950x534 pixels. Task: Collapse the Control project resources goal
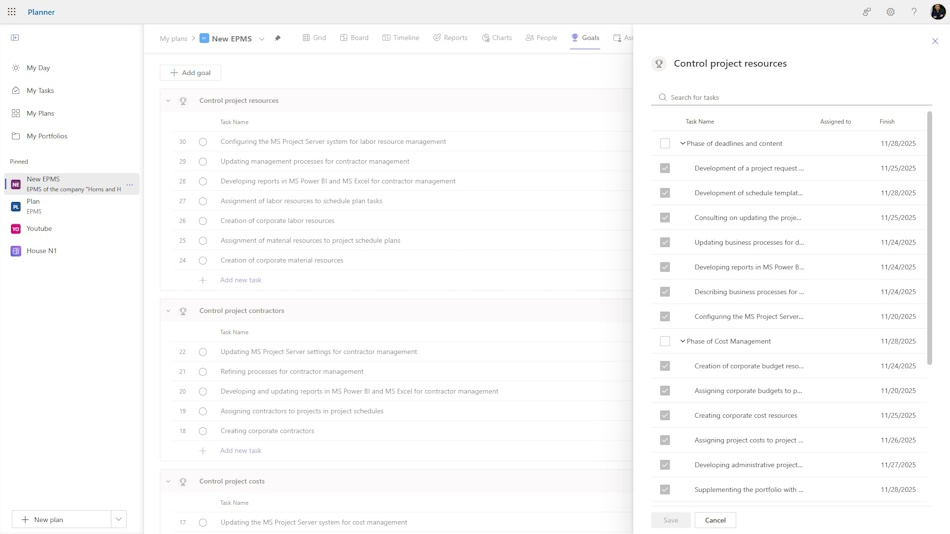pyautogui.click(x=168, y=101)
